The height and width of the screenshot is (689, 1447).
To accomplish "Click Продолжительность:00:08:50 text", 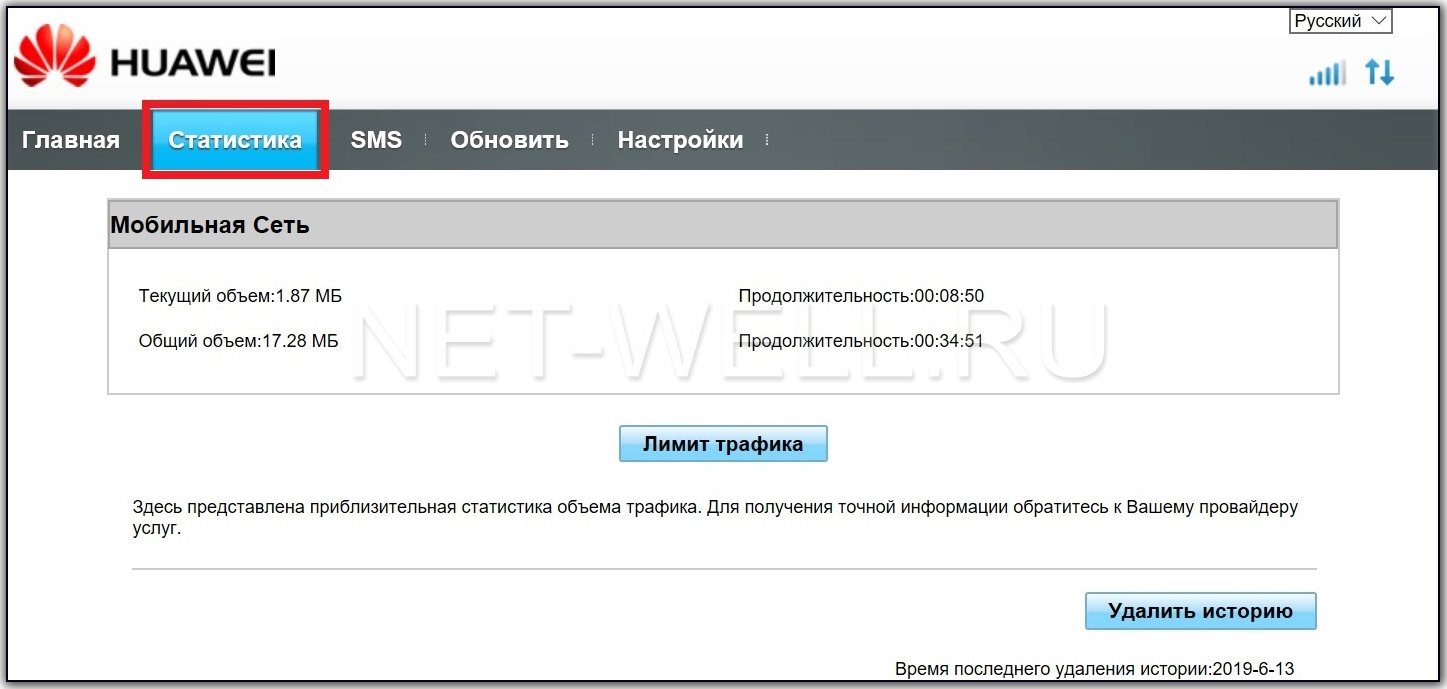I will tap(861, 296).
